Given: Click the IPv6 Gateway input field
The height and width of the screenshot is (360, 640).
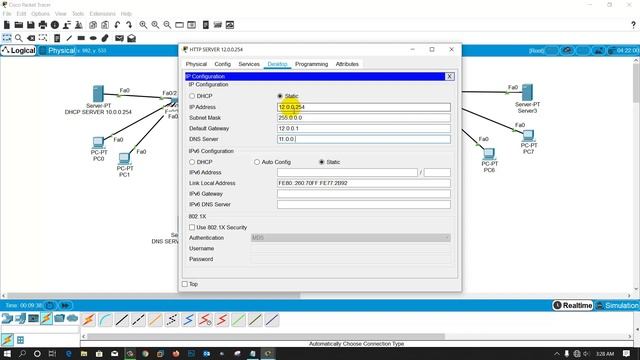Looking at the screenshot, I should tap(364, 194).
